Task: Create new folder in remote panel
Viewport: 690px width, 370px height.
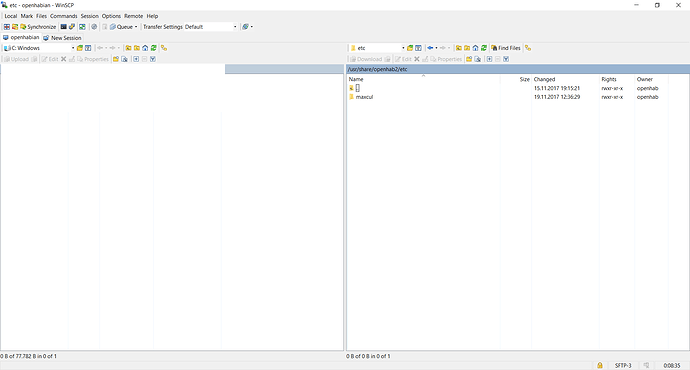Action: coord(469,59)
